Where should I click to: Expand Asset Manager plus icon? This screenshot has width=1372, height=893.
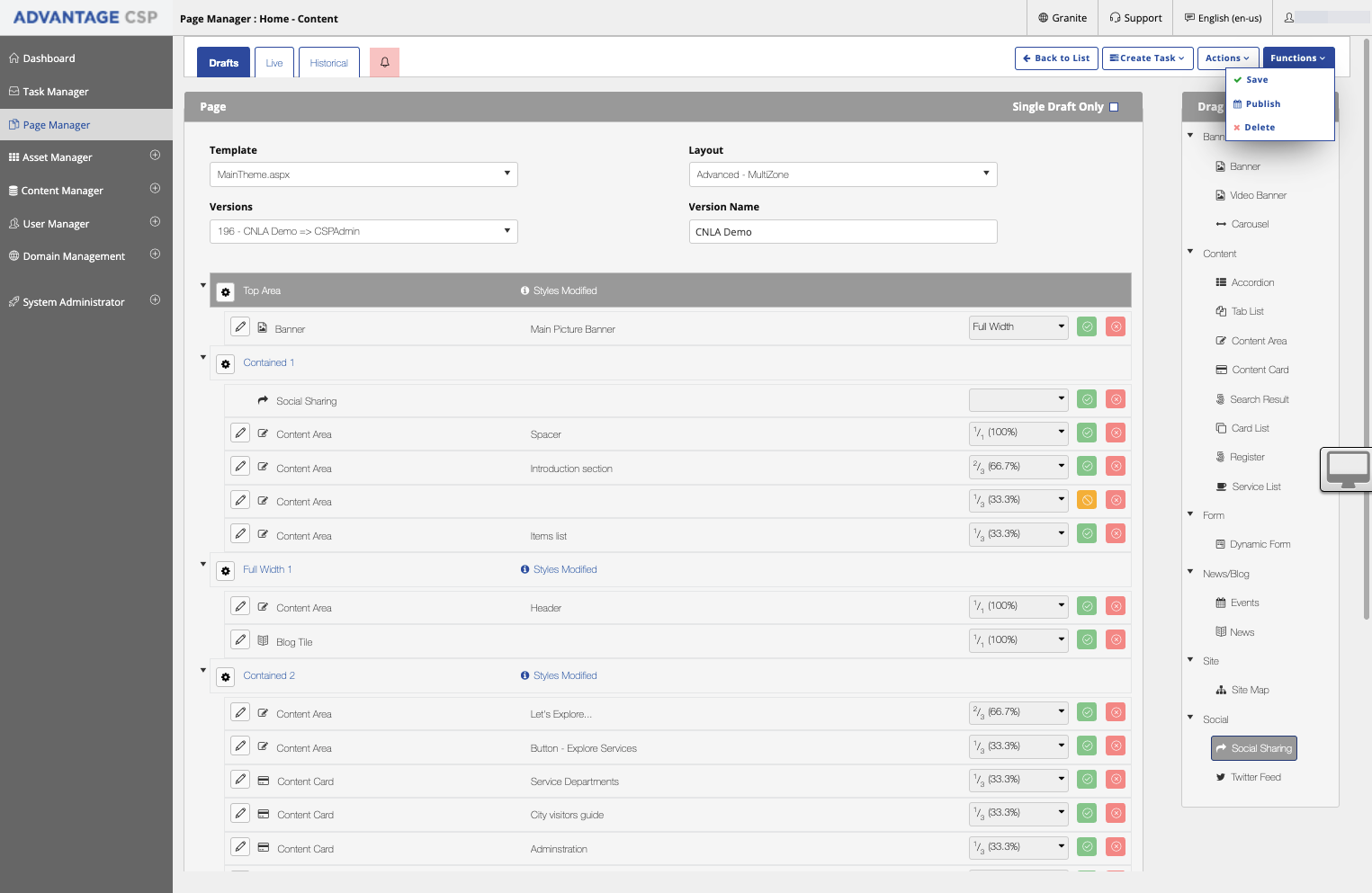click(x=155, y=156)
